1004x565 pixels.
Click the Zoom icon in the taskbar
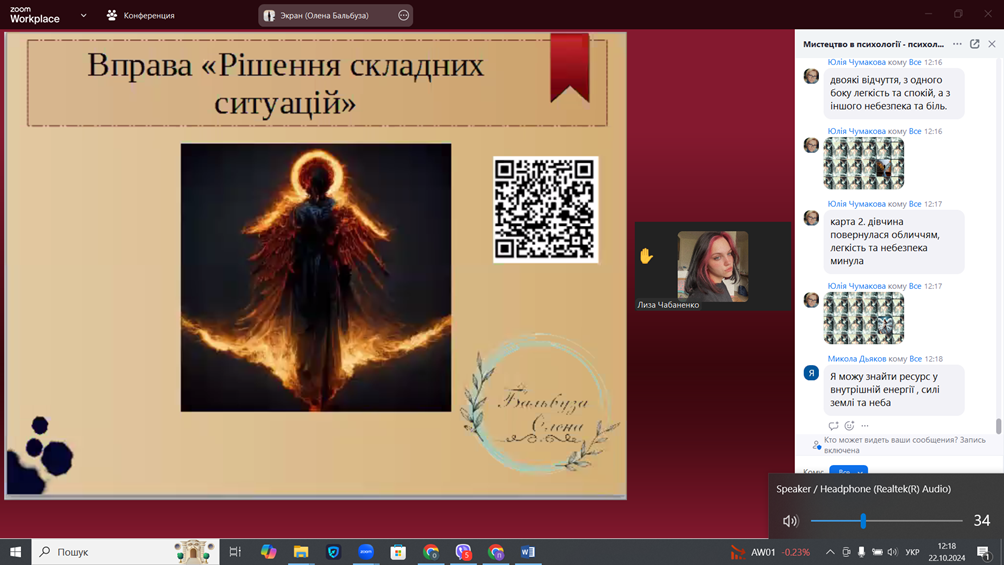coord(366,552)
